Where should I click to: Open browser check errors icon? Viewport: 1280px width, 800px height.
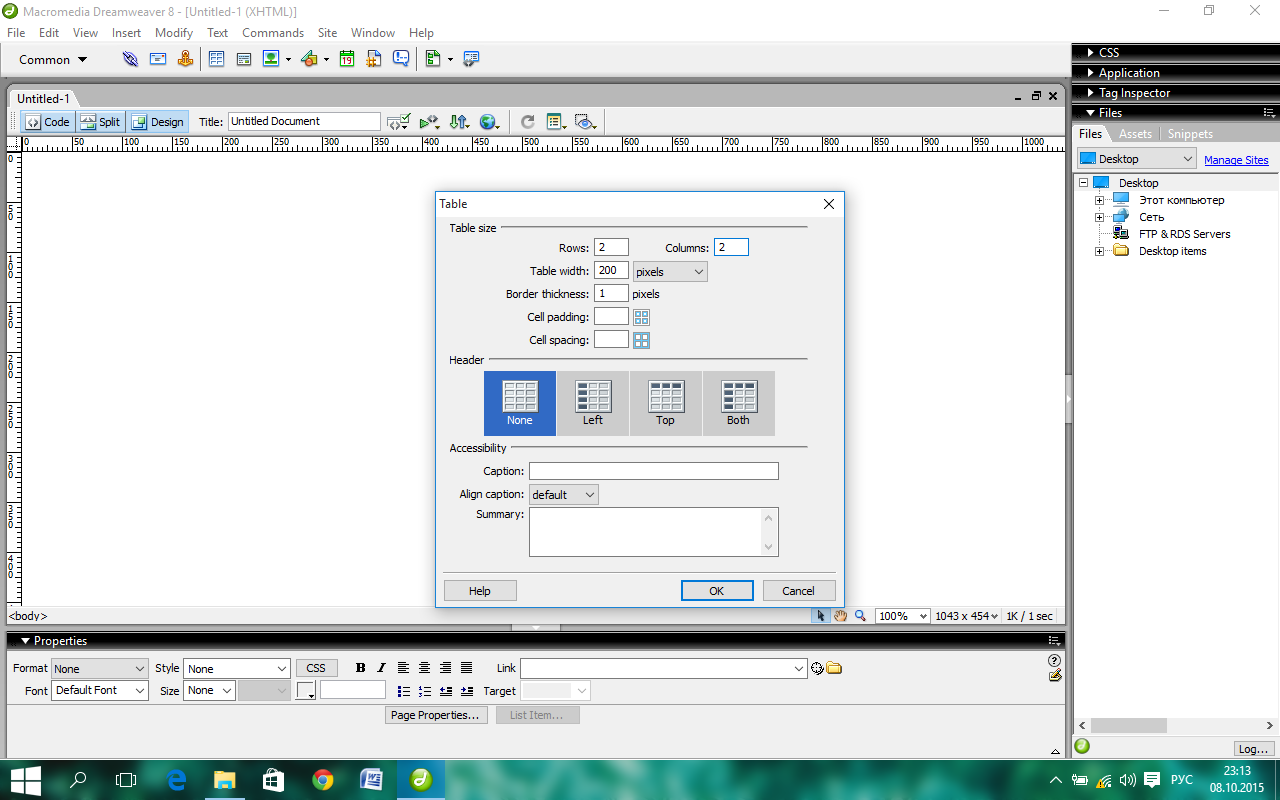[x=399, y=122]
